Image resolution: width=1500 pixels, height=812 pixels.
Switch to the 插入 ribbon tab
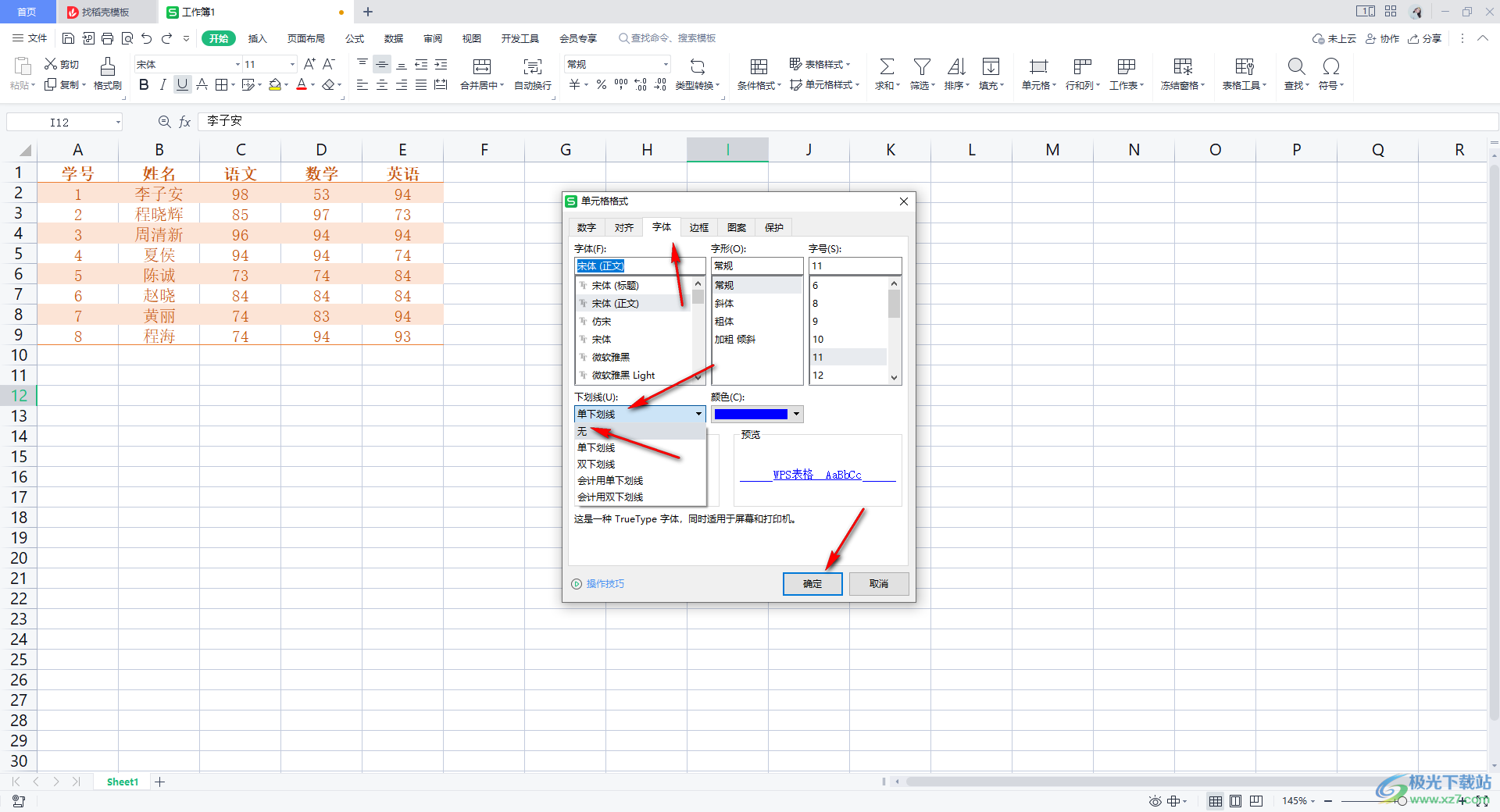pos(258,38)
